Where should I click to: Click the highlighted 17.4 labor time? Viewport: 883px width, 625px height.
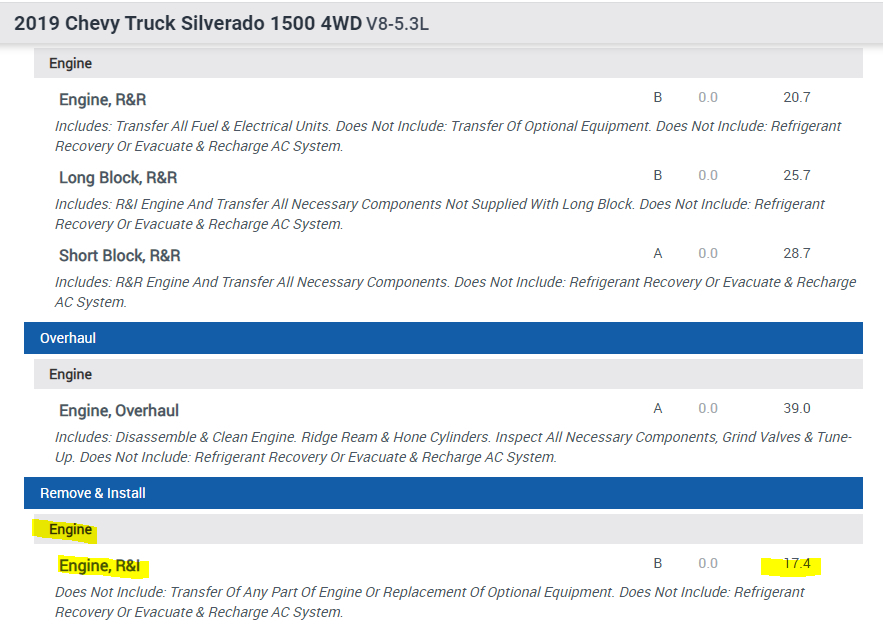tap(796, 564)
